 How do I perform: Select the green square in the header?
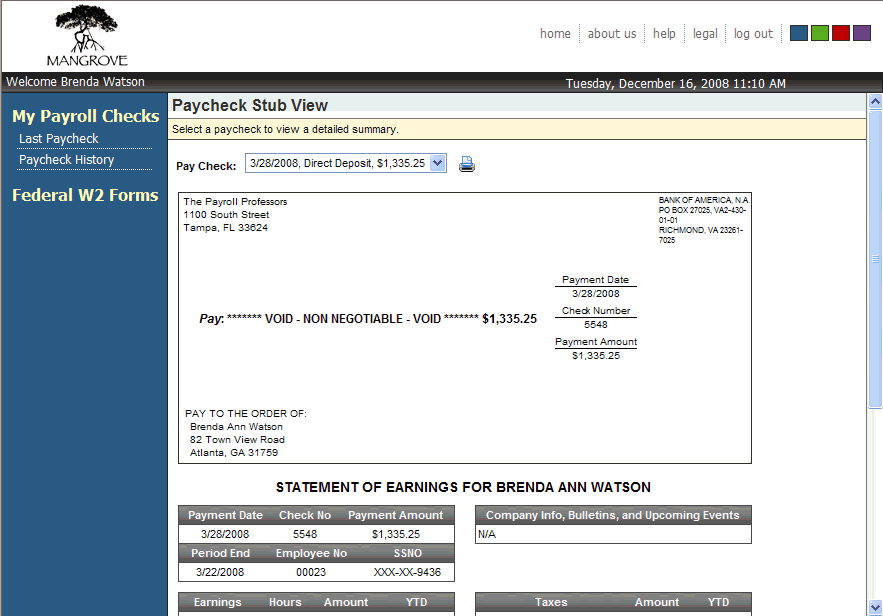(x=819, y=32)
